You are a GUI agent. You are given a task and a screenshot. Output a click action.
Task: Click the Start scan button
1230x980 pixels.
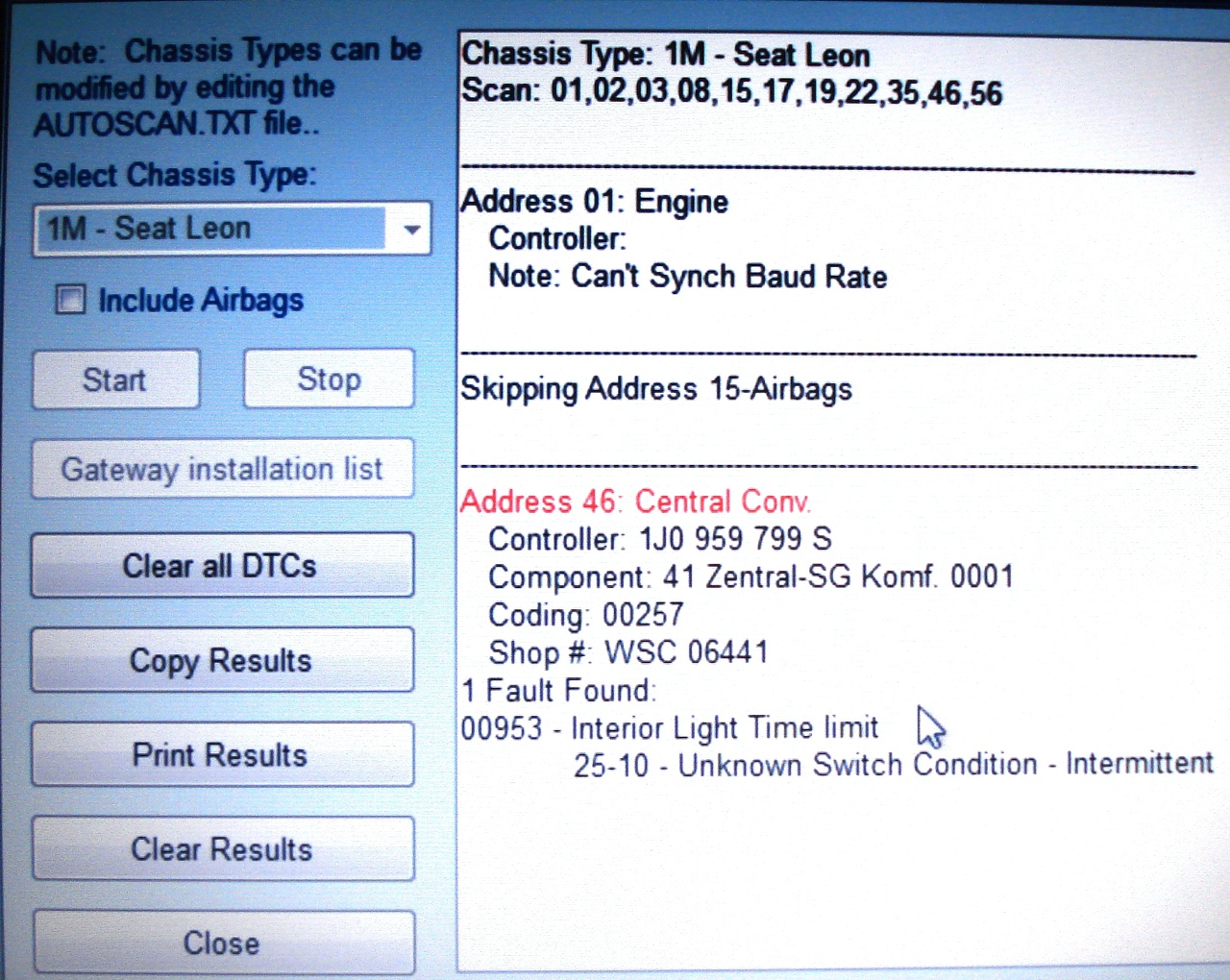(x=116, y=380)
